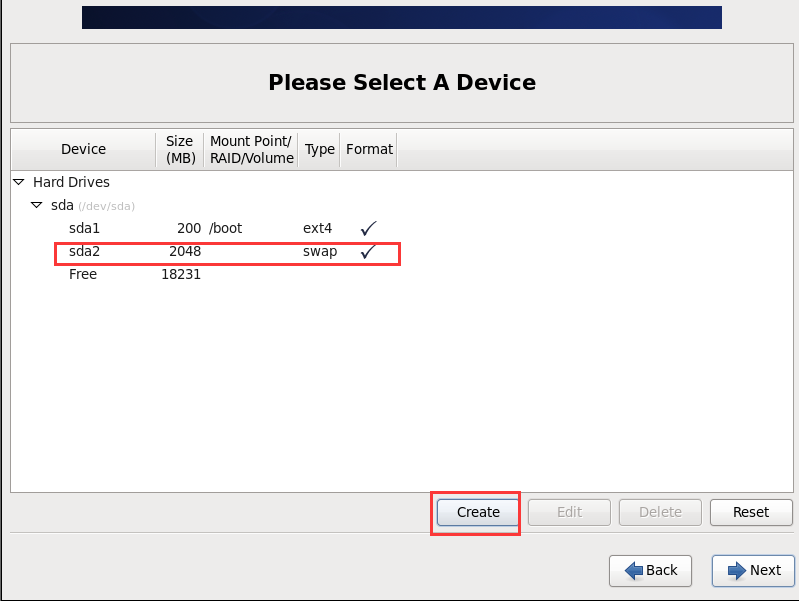Click the disabled Delete button
The height and width of the screenshot is (601, 799).
point(660,512)
